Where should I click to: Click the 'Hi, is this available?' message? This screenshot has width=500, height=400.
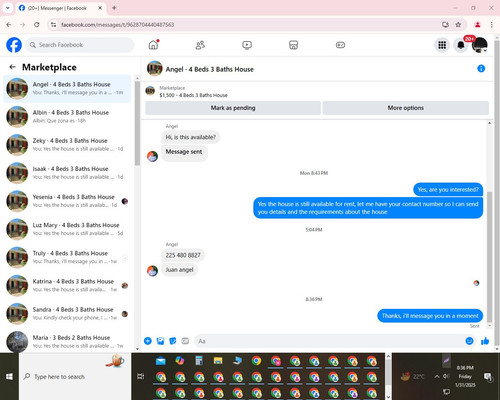click(191, 137)
